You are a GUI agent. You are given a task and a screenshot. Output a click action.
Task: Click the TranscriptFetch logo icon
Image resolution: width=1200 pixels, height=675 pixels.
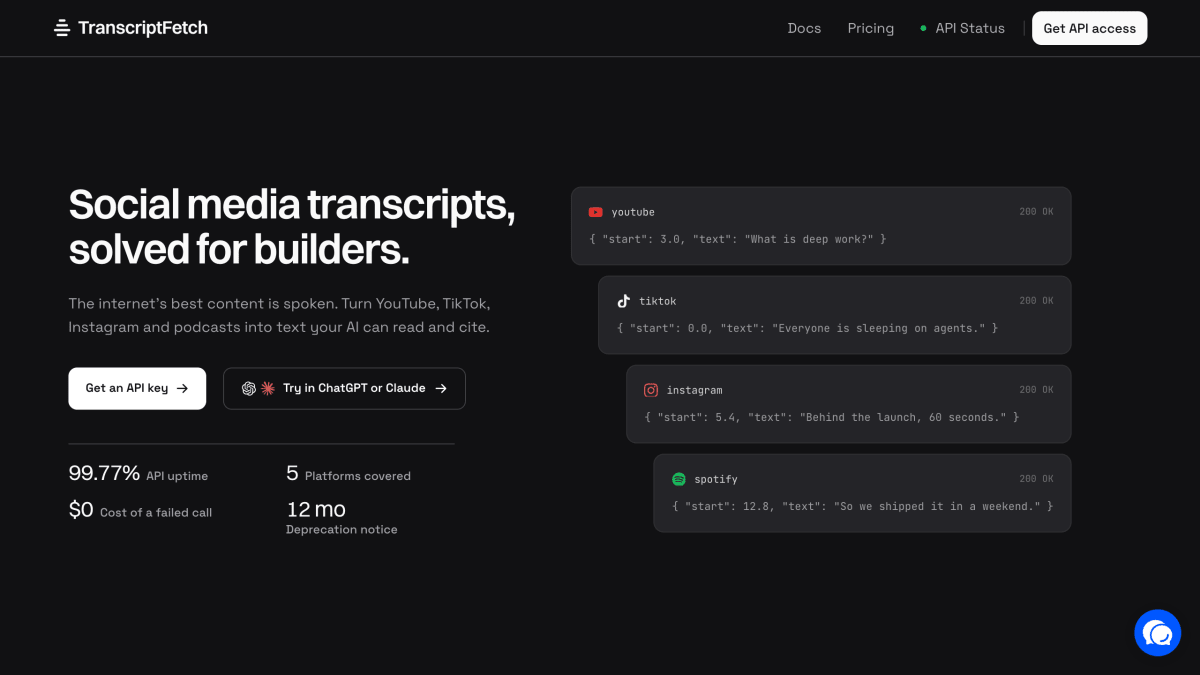pyautogui.click(x=62, y=28)
